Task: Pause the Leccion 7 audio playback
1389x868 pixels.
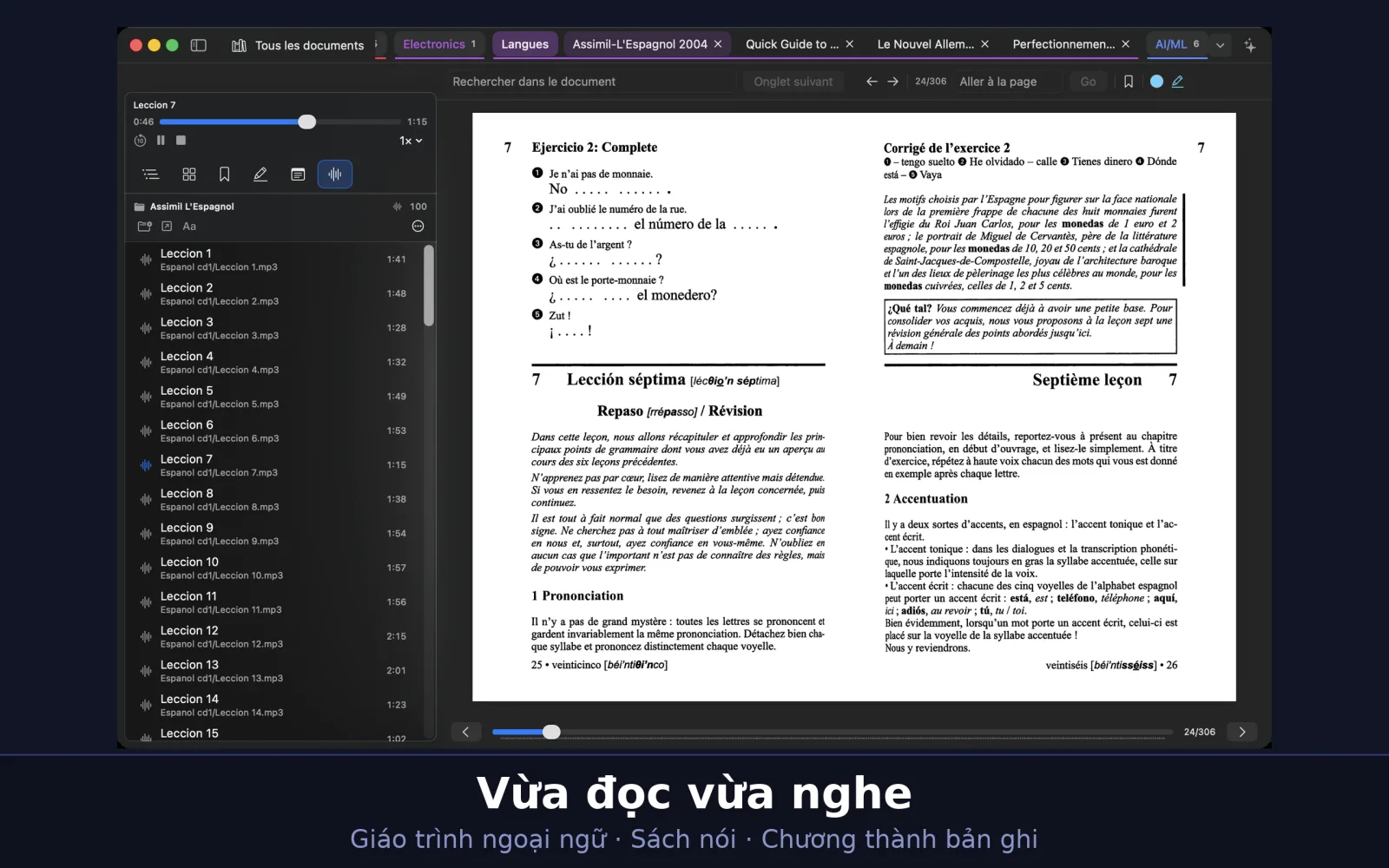Action: coord(161,141)
